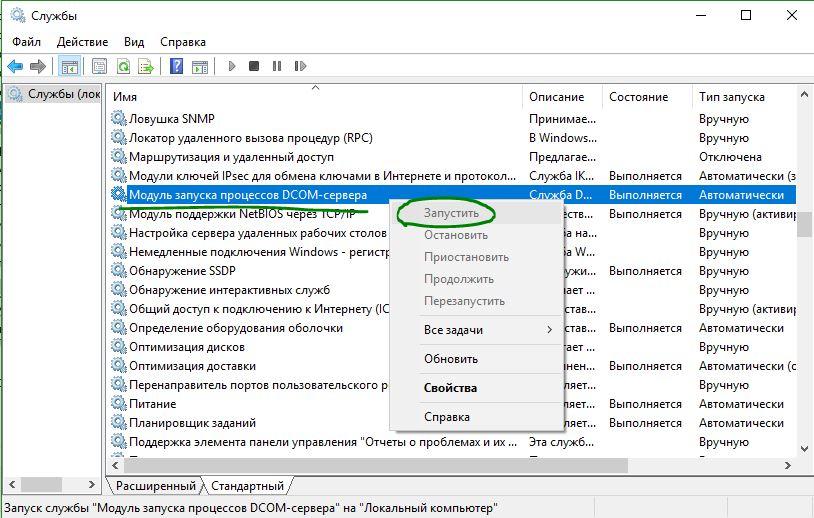
Task: Click gear icon of Маршрутизация и удаленный доступ
Action: 119,156
